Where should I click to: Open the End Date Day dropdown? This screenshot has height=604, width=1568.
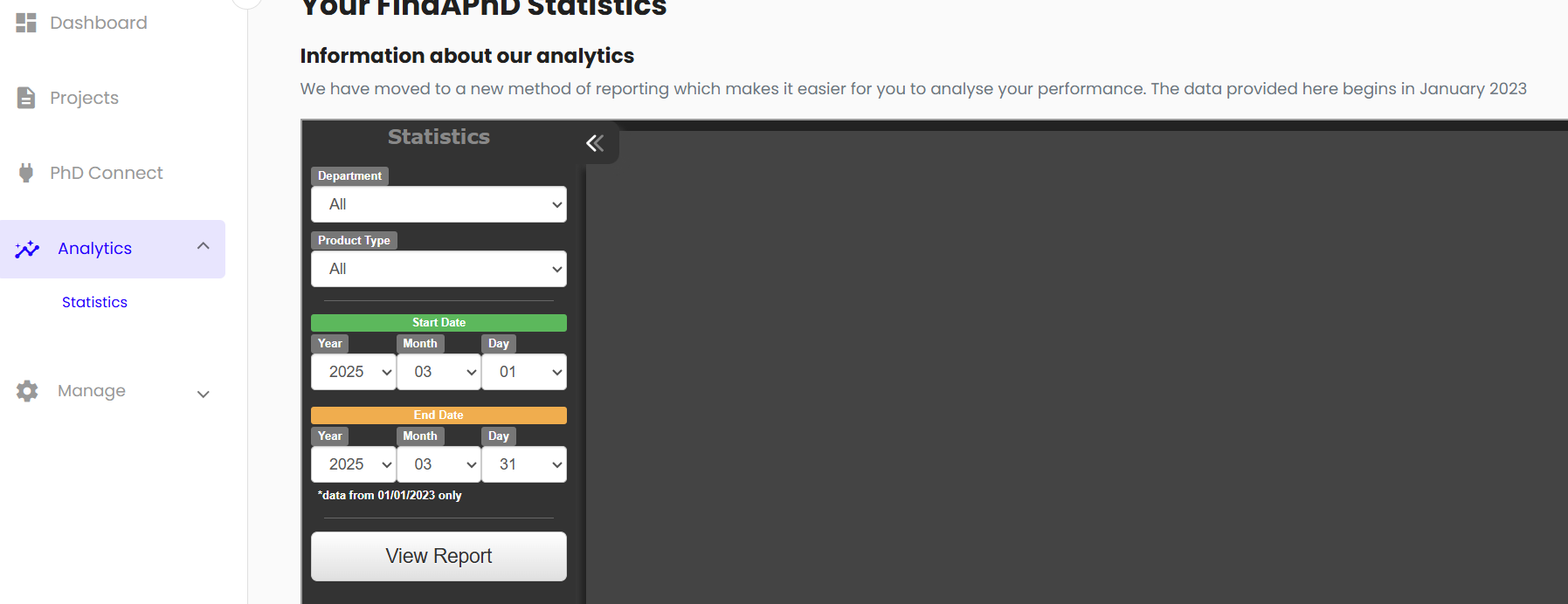pyautogui.click(x=523, y=463)
